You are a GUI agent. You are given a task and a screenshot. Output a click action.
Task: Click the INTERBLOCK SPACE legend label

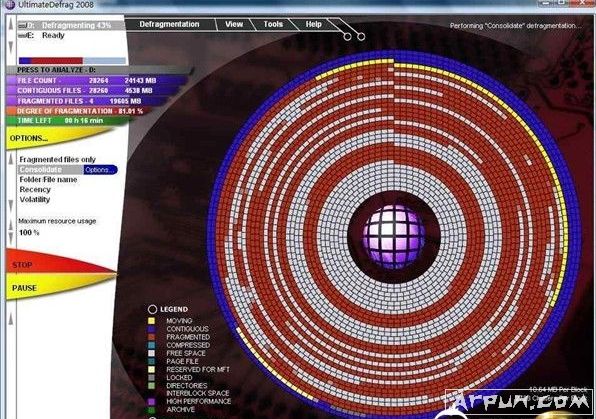pyautogui.click(x=198, y=394)
